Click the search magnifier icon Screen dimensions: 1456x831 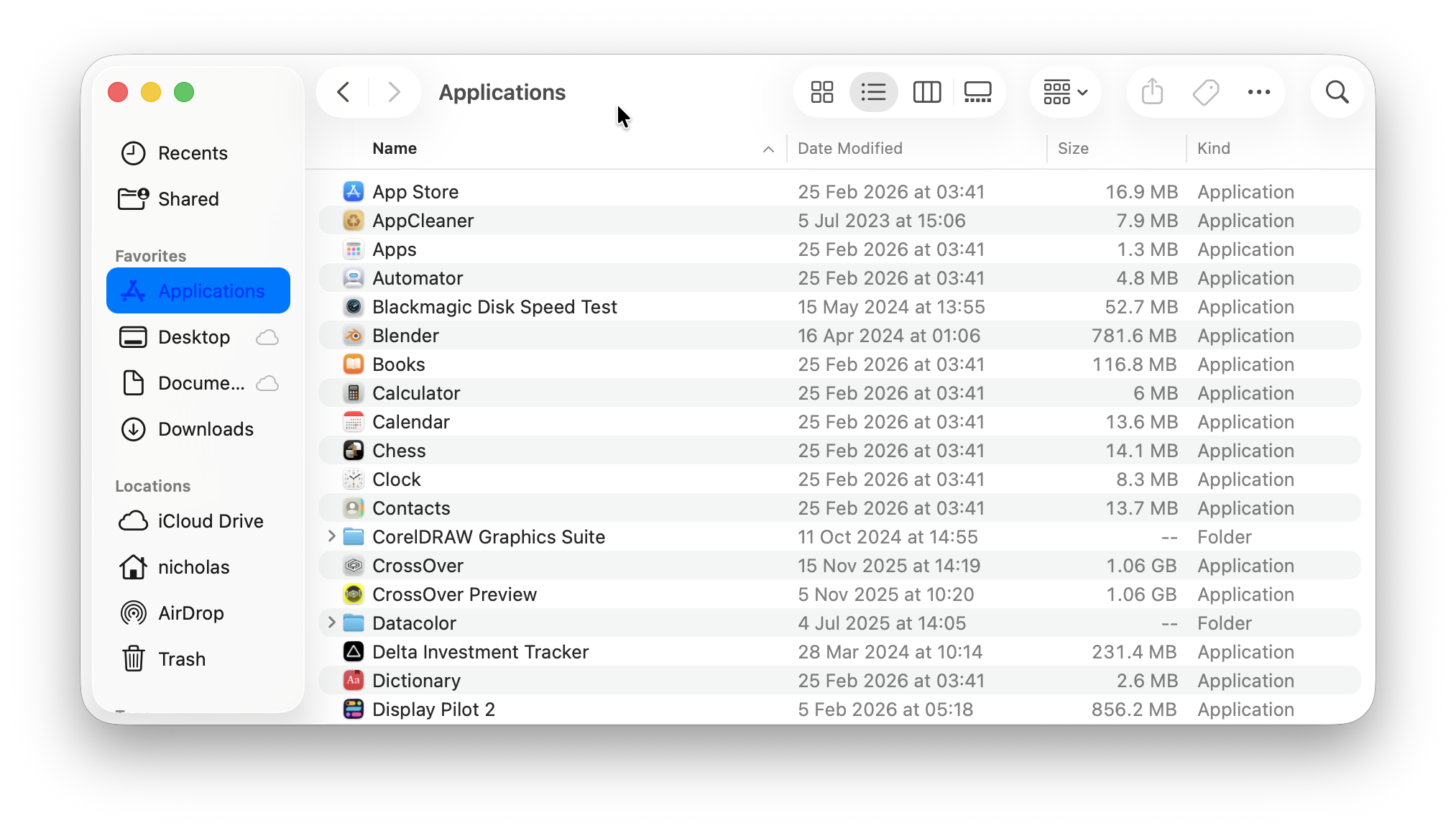click(1337, 92)
